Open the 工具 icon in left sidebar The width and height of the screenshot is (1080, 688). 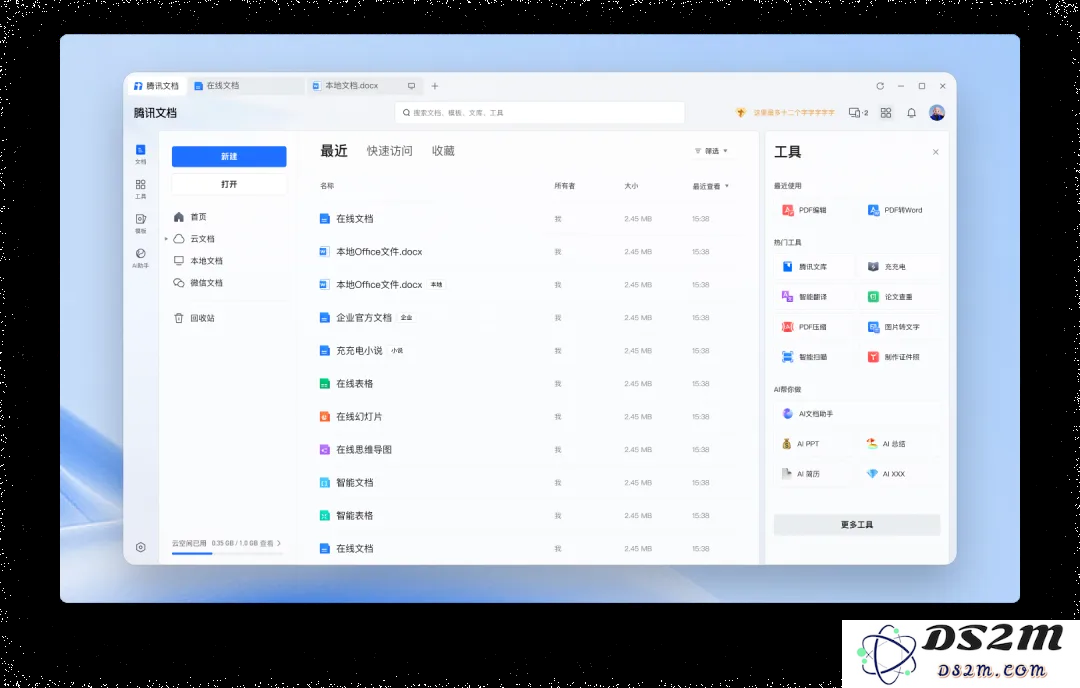(141, 189)
